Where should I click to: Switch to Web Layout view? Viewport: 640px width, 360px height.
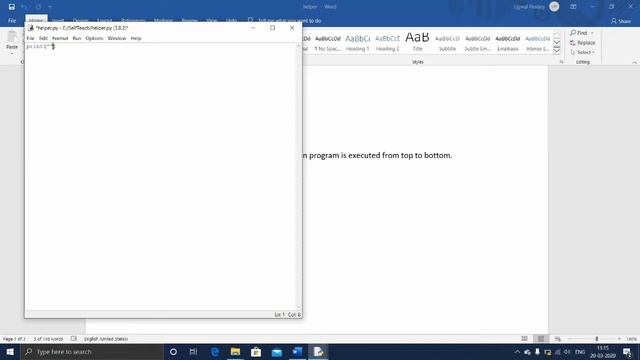tap(558, 339)
